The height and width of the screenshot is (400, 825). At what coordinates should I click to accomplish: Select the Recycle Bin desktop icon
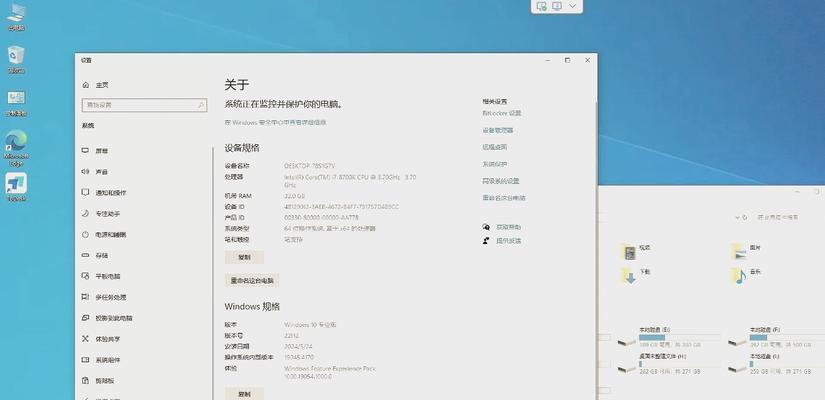(x=16, y=59)
